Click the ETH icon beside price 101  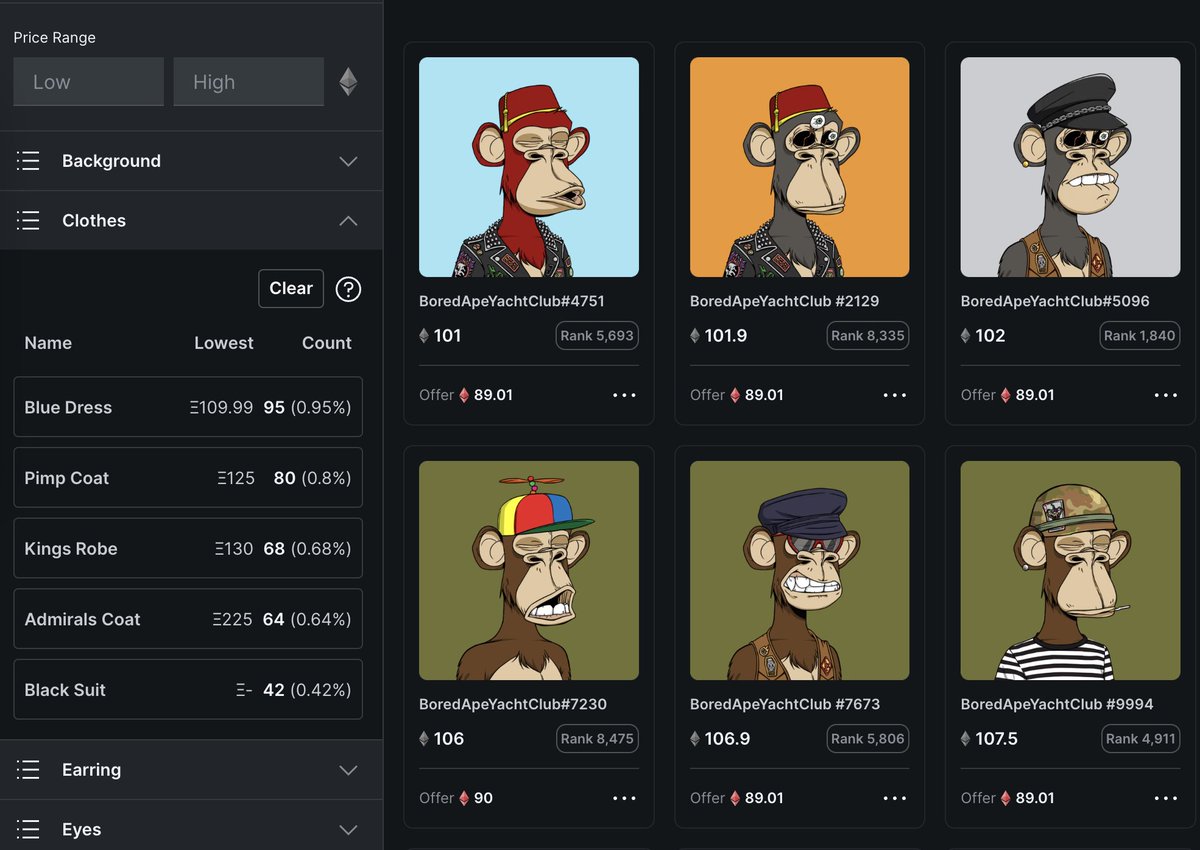point(424,336)
